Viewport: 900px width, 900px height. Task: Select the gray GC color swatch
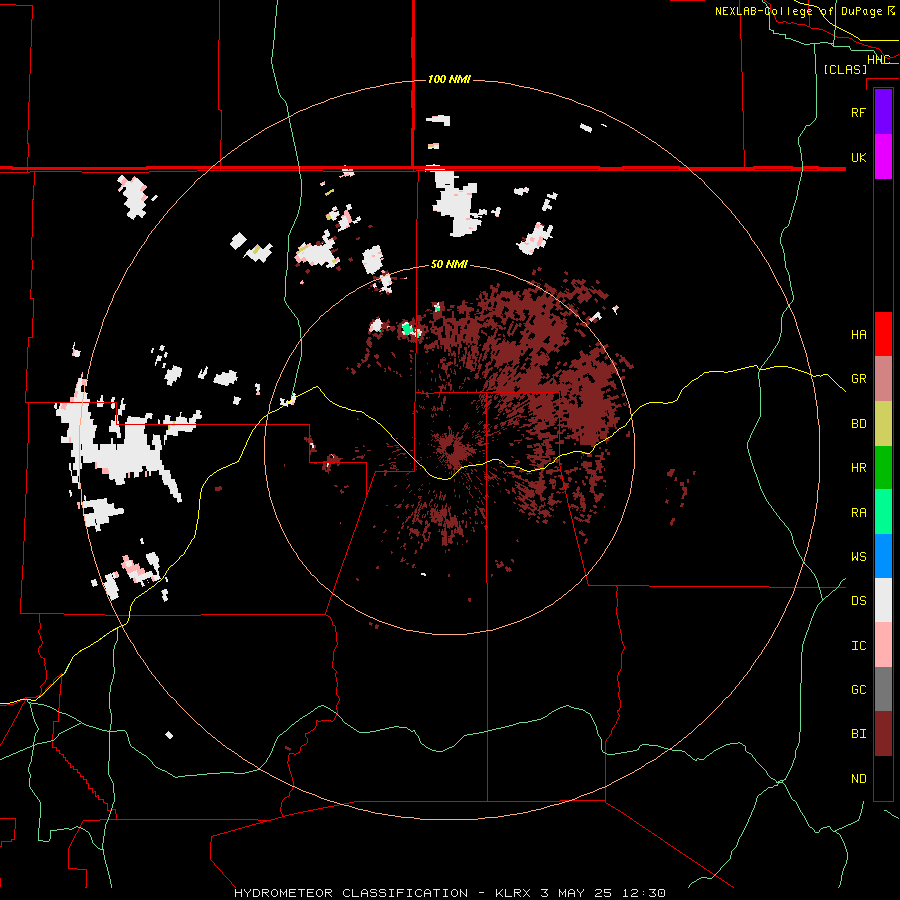point(883,689)
